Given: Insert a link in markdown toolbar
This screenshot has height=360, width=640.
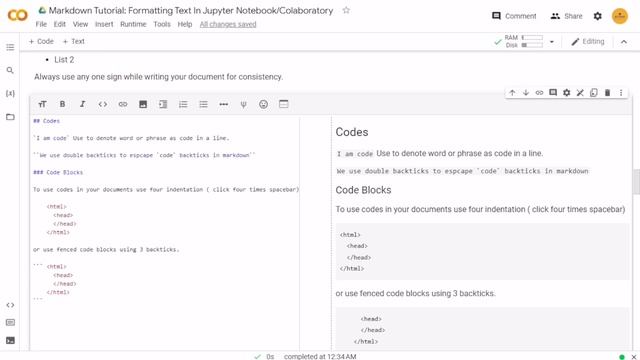Looking at the screenshot, I should [x=123, y=104].
